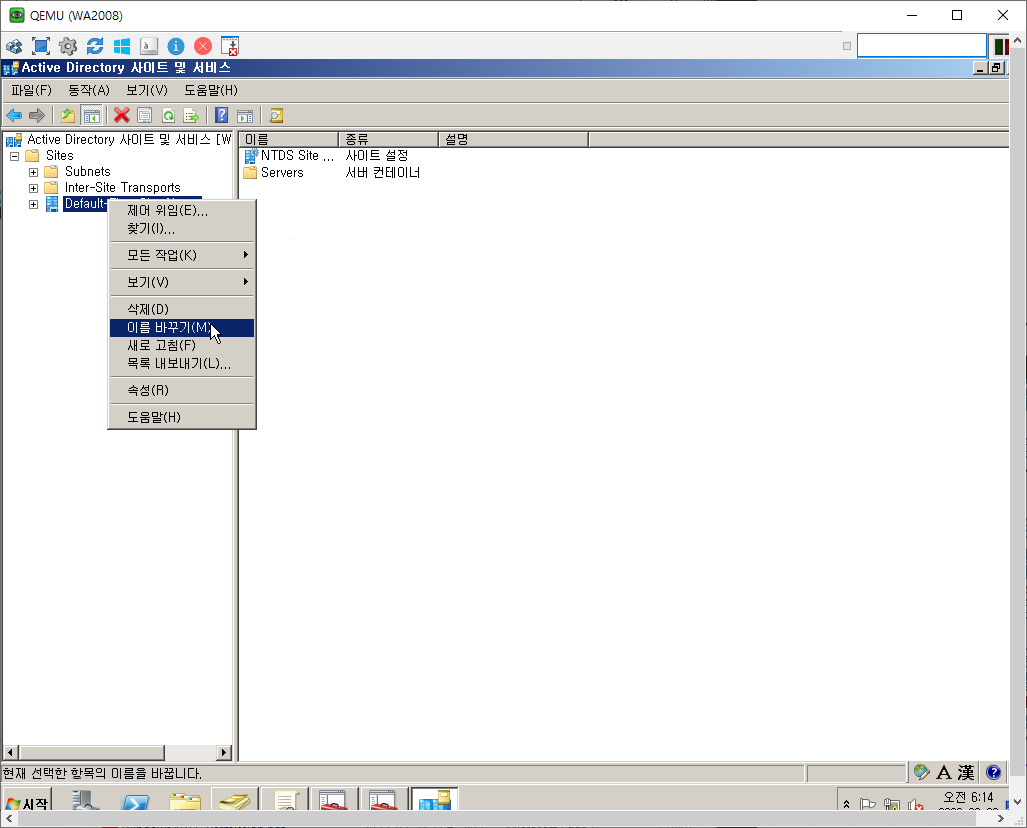The image size is (1027, 828).
Task: Click the red circle X icon in QEMU toolbar
Action: [203, 47]
